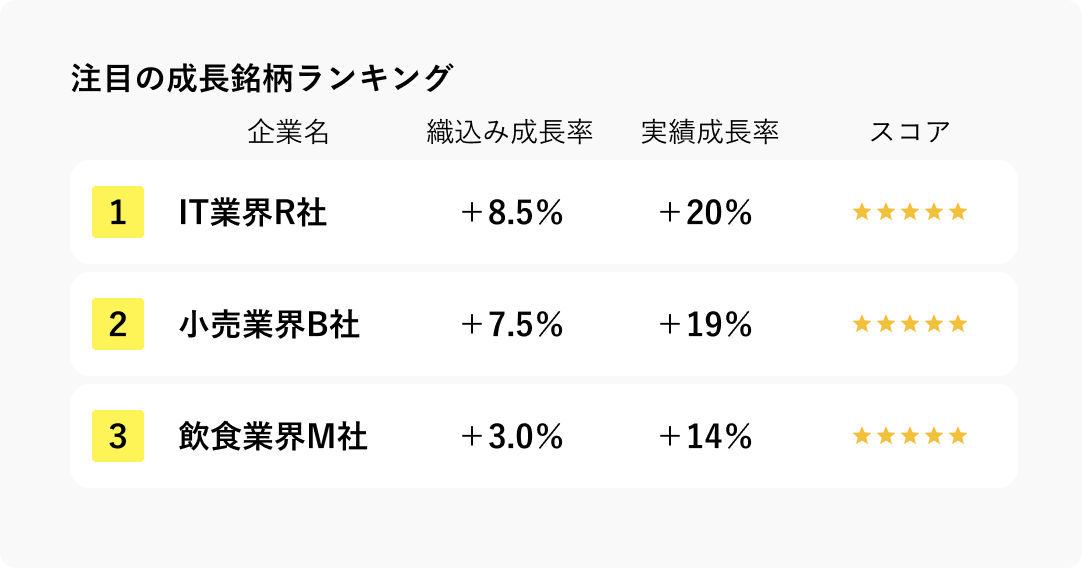Click the yellow rank 3 badge
The height and width of the screenshot is (568, 1082).
pos(118,436)
